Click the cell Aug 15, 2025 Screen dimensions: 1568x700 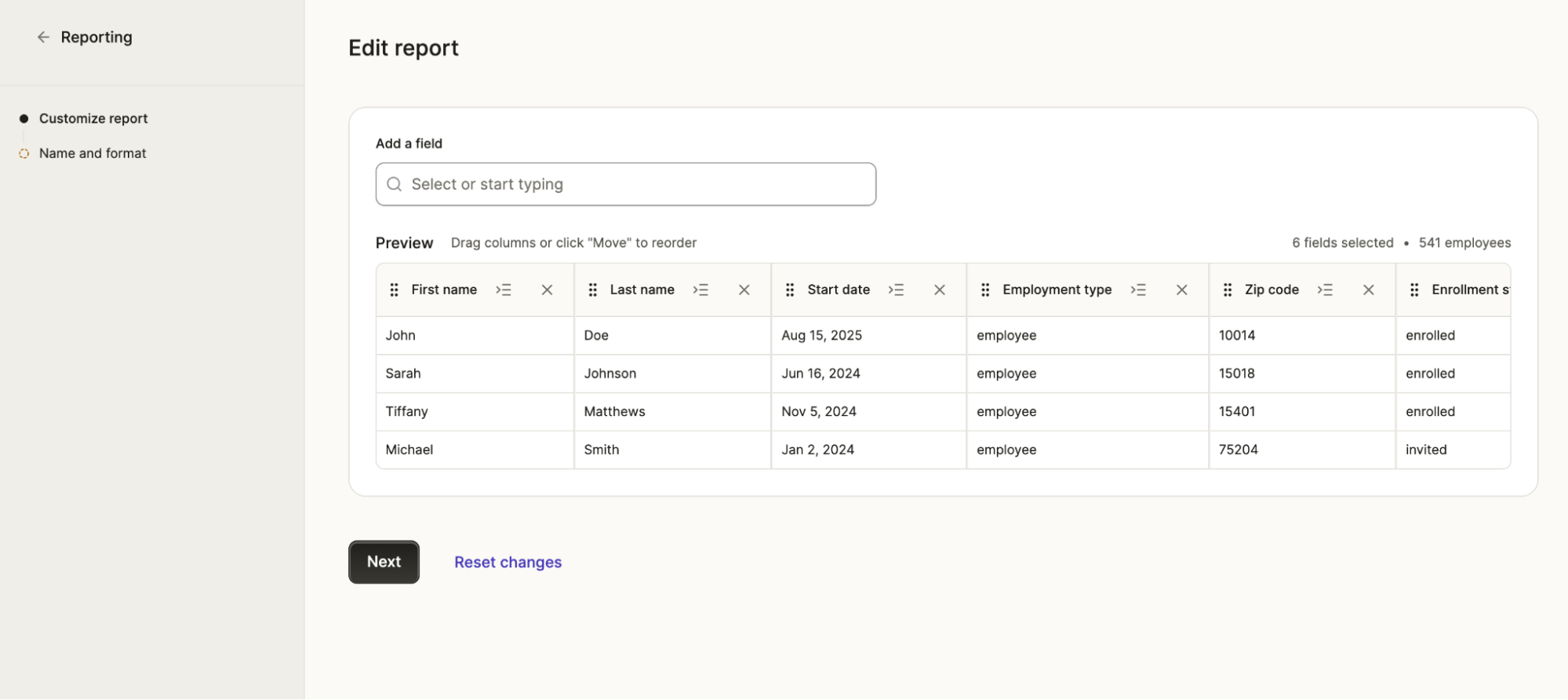(869, 336)
